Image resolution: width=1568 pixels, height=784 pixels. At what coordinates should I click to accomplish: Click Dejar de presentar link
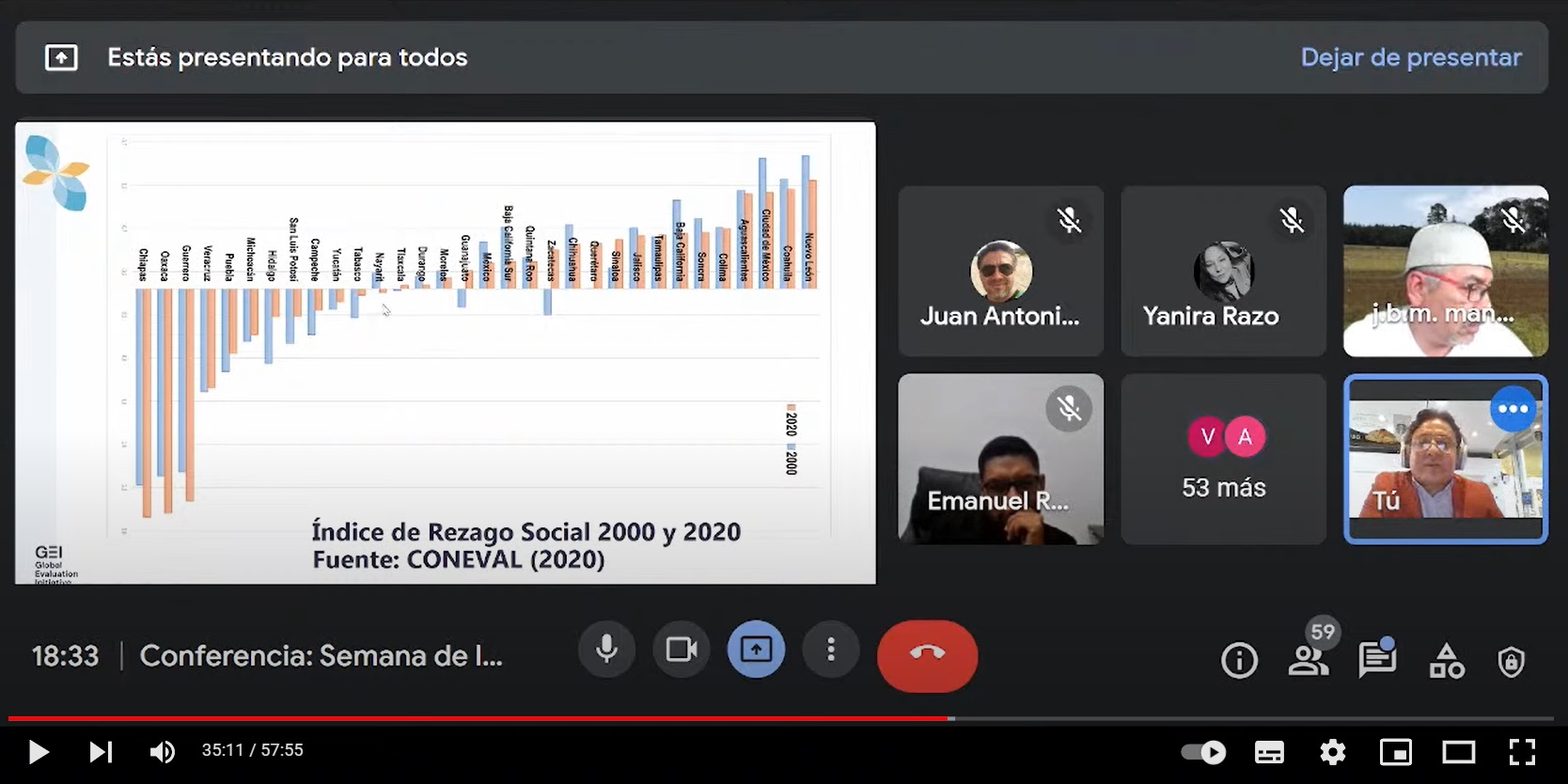(1411, 57)
